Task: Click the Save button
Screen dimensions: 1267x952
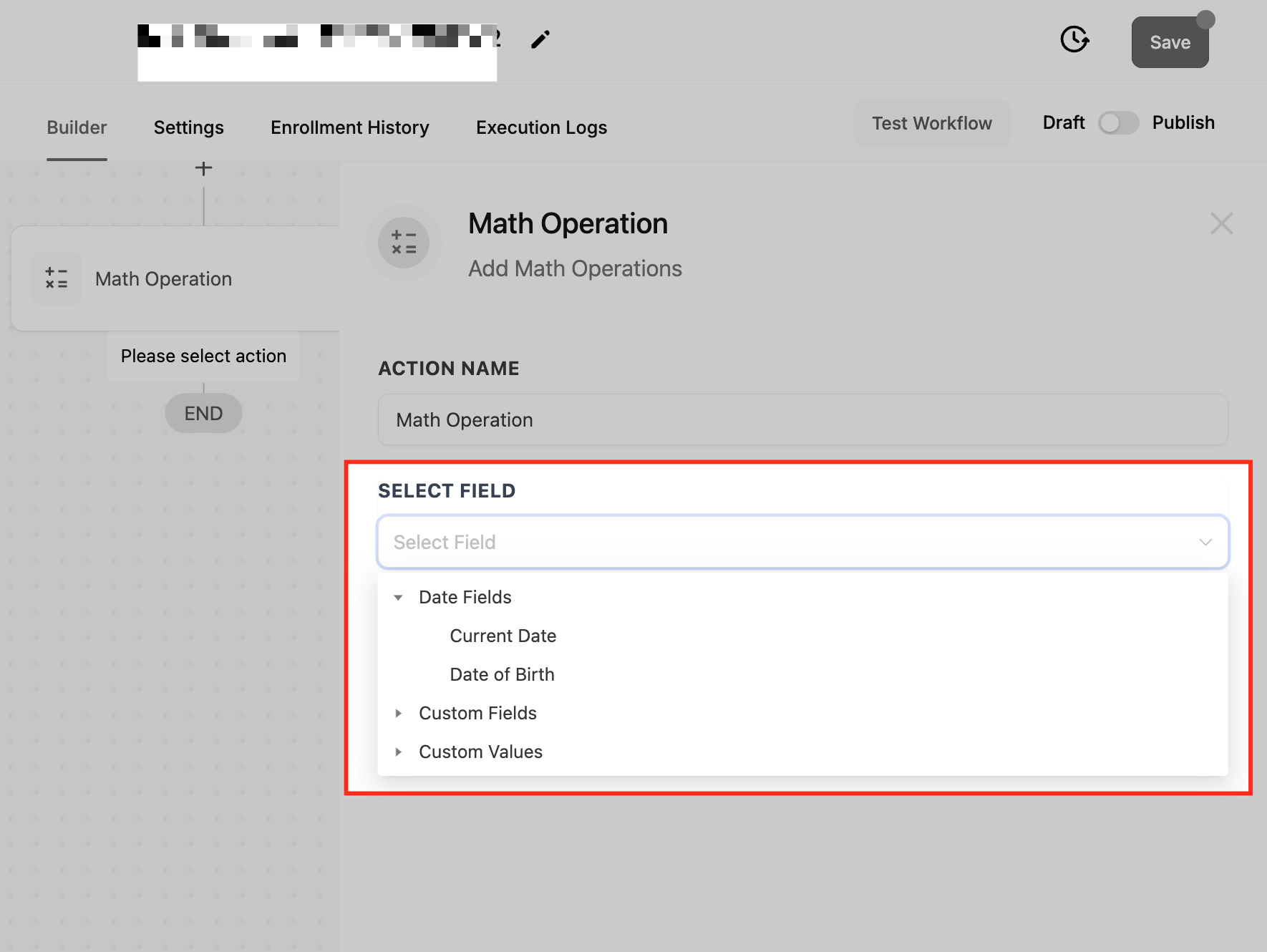Action: [1170, 42]
